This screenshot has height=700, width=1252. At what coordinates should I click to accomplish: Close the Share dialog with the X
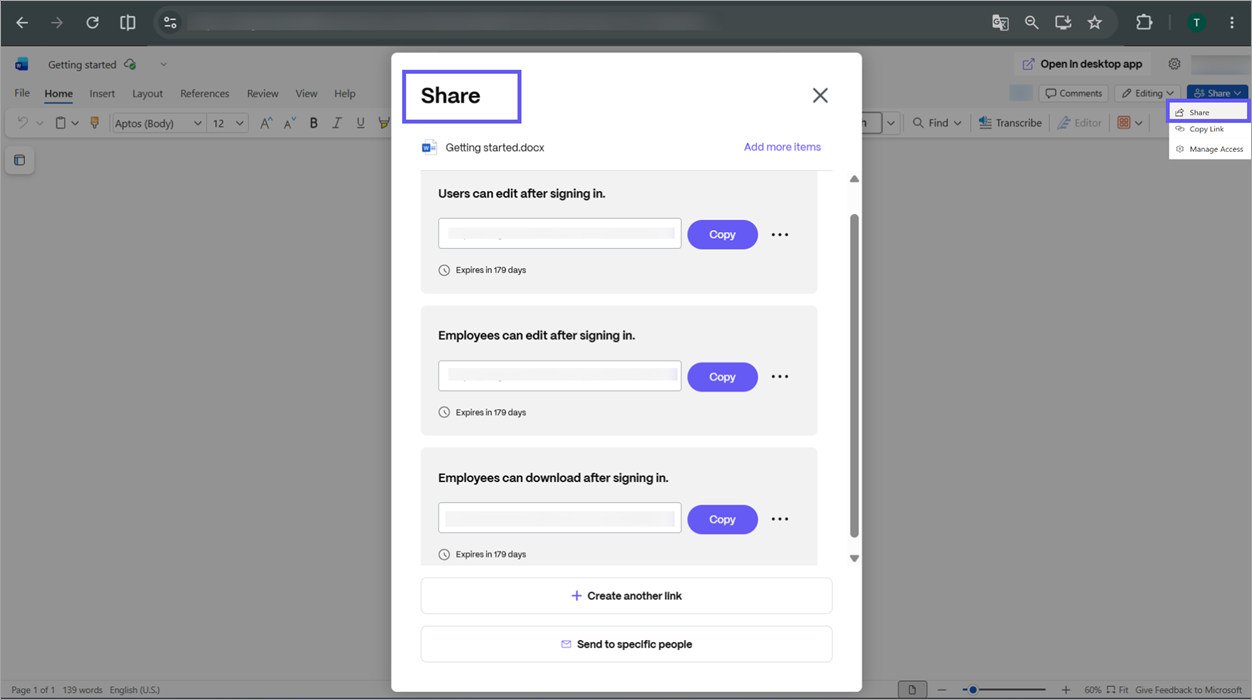820,95
